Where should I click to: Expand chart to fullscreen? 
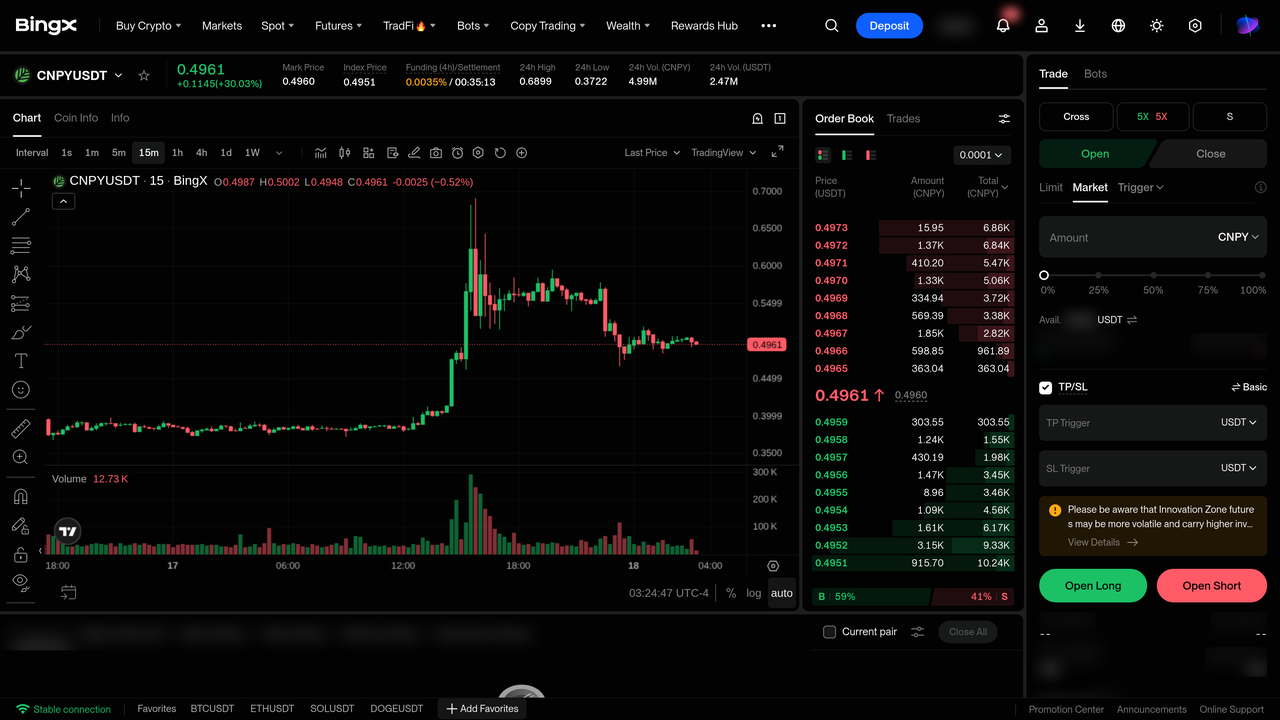[777, 152]
